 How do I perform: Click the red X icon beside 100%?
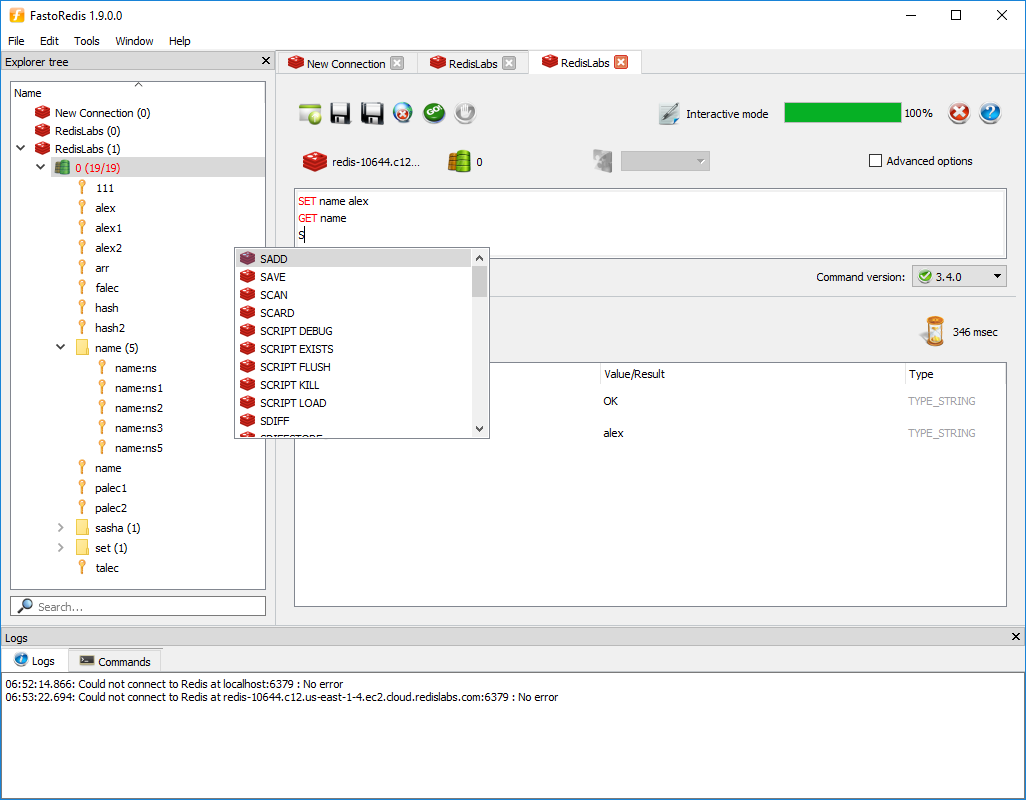point(959,113)
